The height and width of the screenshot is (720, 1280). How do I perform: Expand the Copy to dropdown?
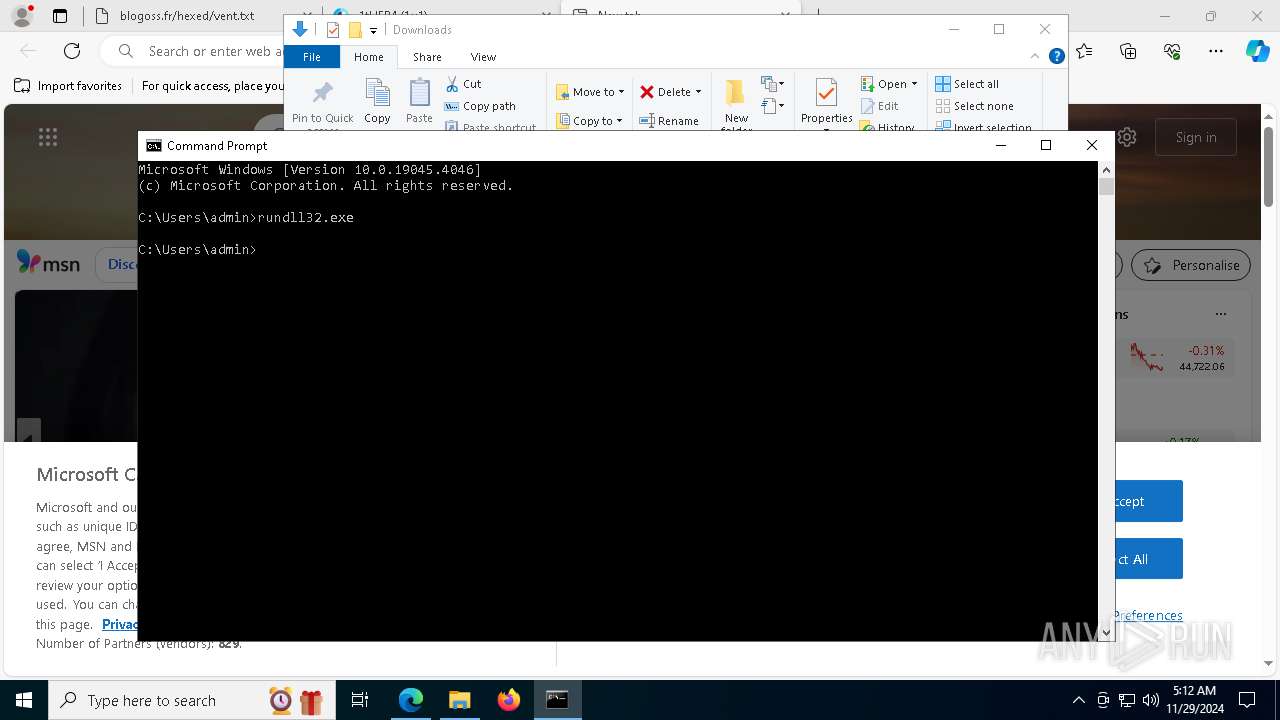(x=619, y=121)
